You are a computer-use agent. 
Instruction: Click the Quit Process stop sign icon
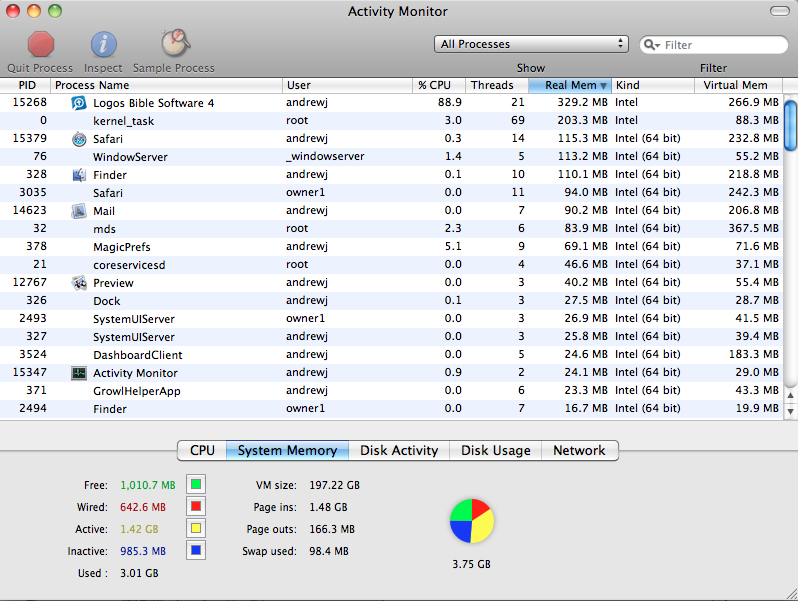[x=41, y=44]
